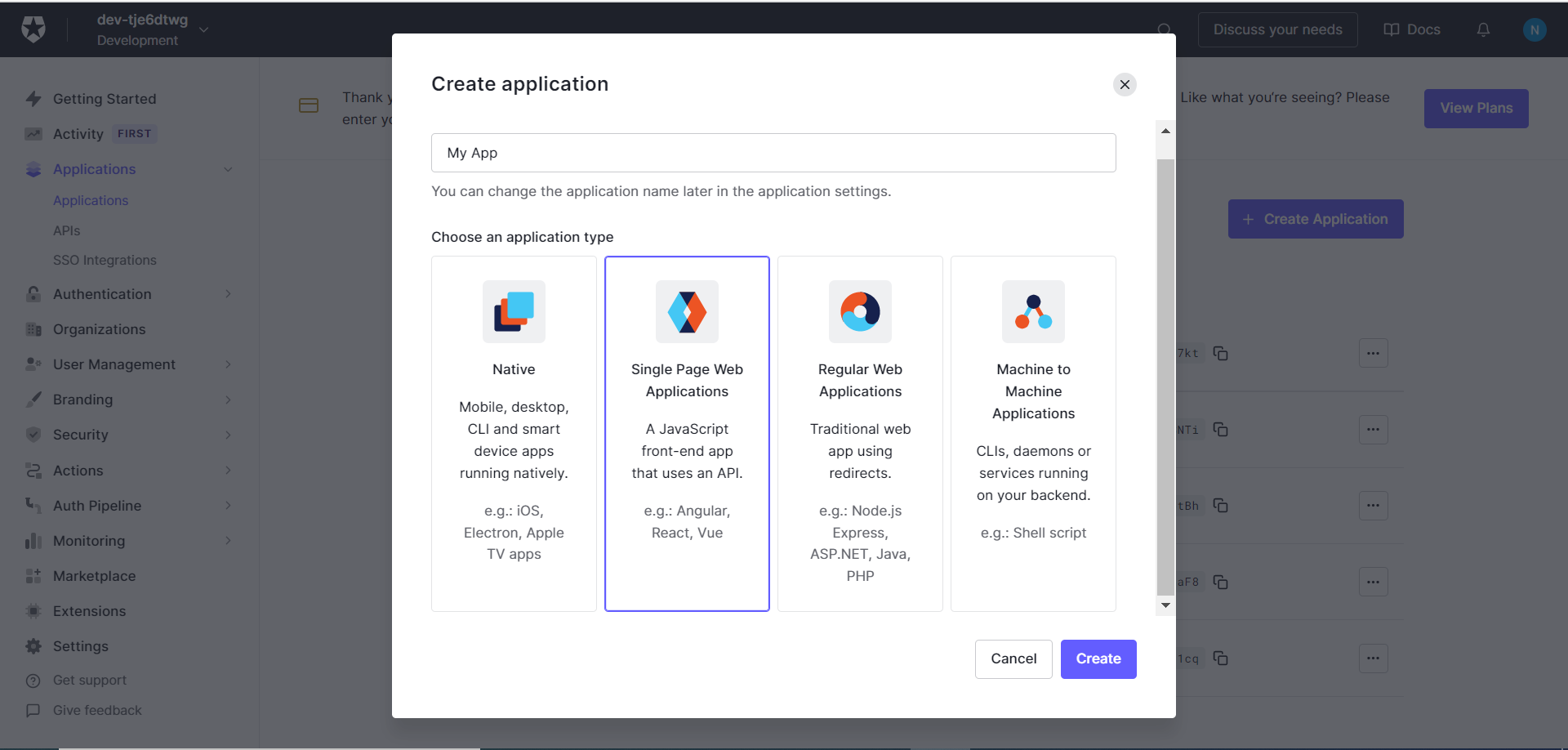Image resolution: width=1568 pixels, height=750 pixels.
Task: Expand the Branding chevron
Action: click(228, 400)
